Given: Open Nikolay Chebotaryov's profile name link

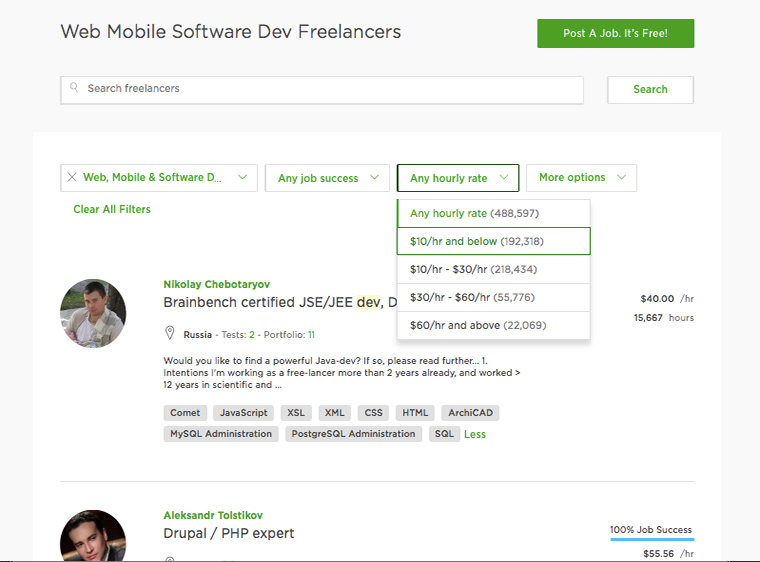Looking at the screenshot, I should coord(217,284).
